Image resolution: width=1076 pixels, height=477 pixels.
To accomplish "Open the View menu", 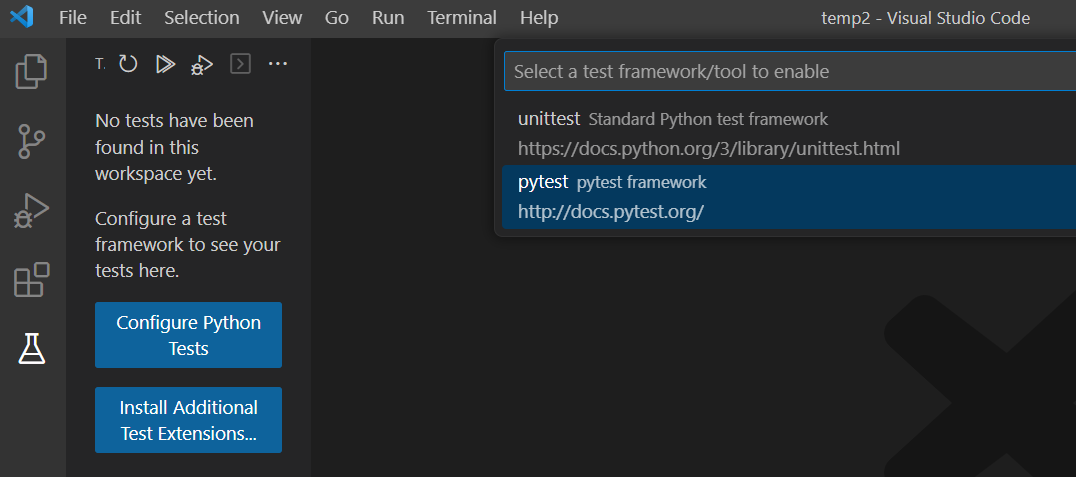I will pos(282,18).
